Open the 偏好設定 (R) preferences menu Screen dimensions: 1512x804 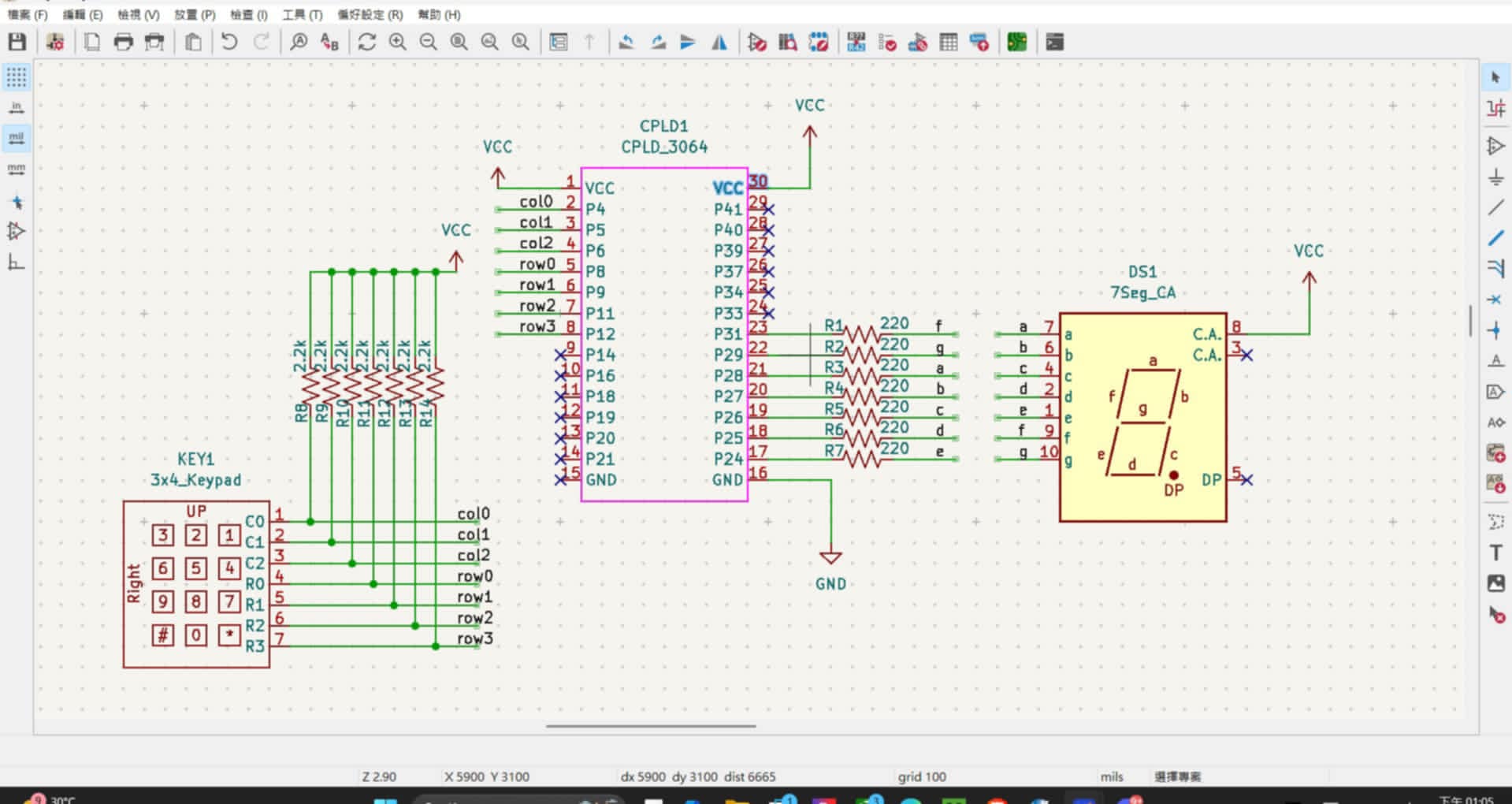(370, 14)
